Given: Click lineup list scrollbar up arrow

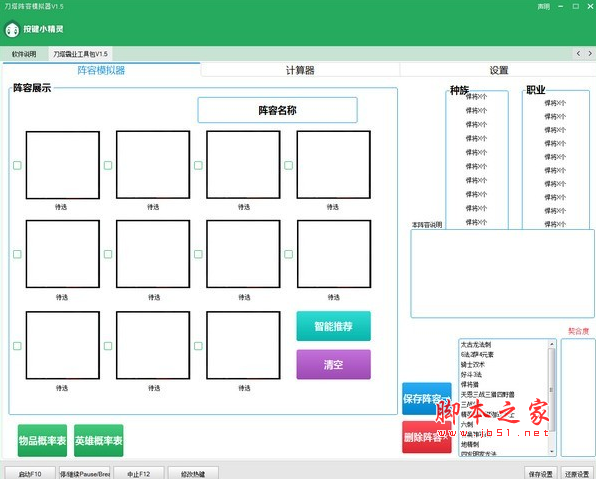Looking at the screenshot, I should 552,343.
